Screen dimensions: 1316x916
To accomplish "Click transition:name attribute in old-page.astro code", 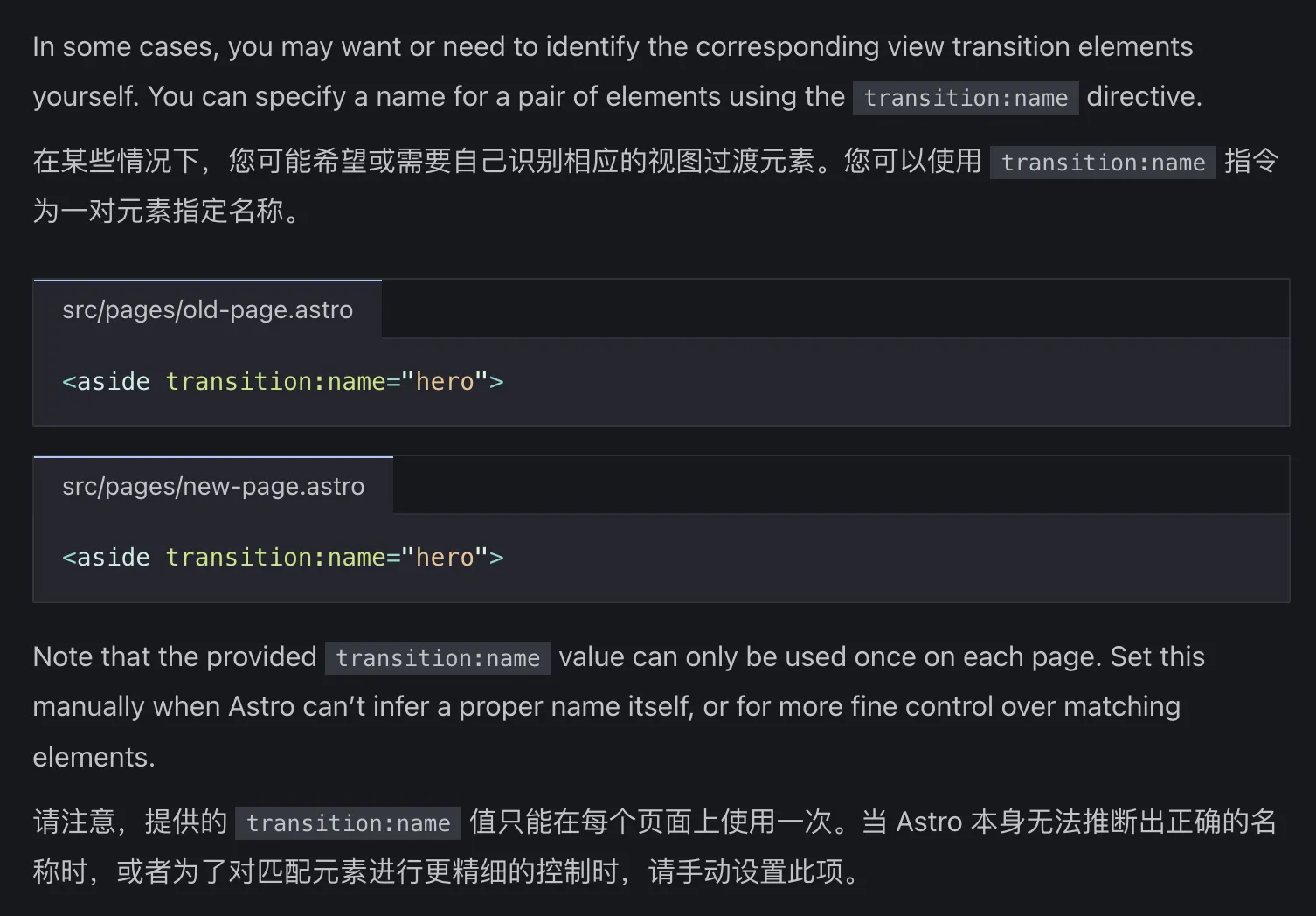I will [x=275, y=382].
